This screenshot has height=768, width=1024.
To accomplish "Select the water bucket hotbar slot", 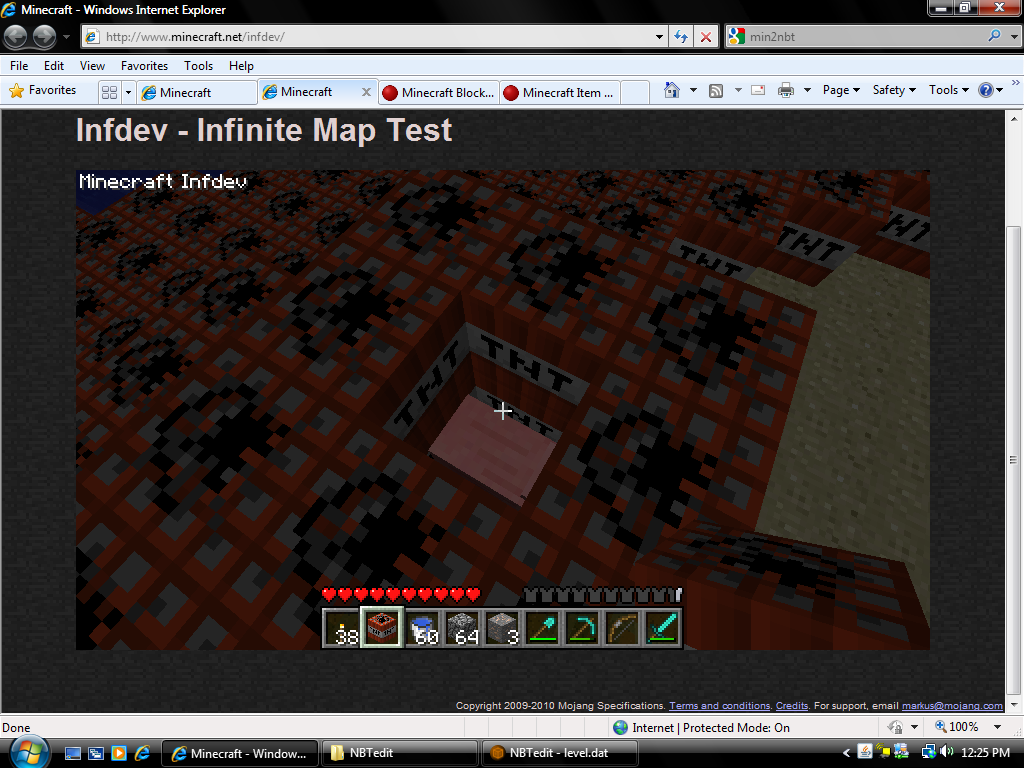I will tap(423, 628).
